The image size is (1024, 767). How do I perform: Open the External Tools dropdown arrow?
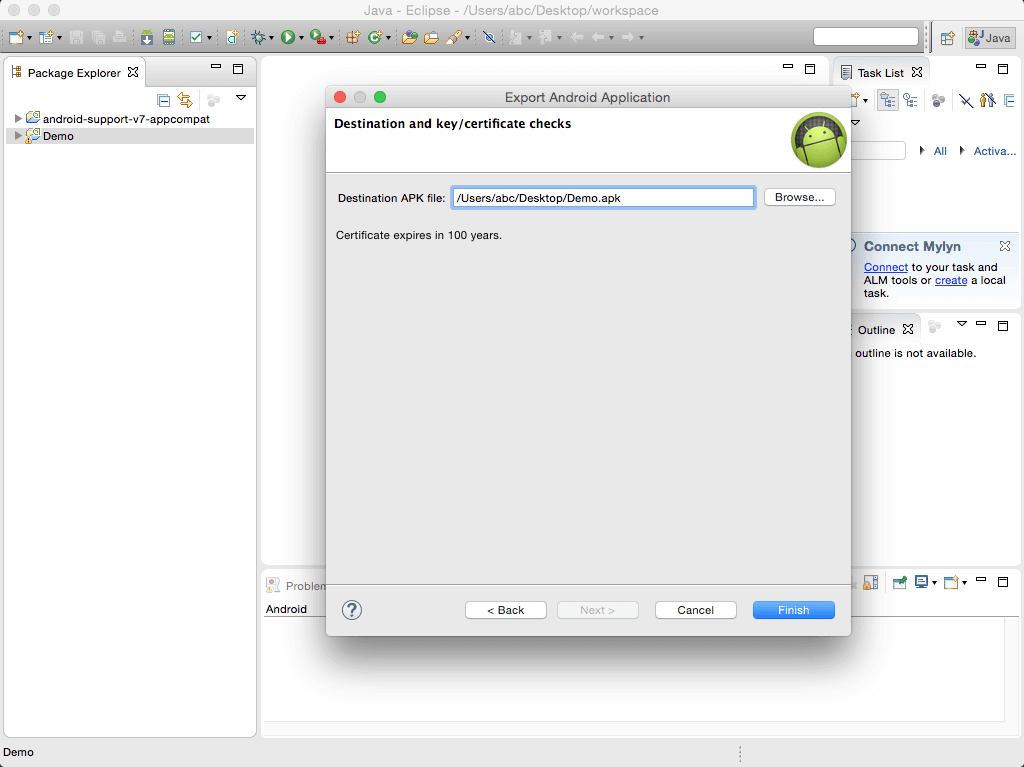coord(331,38)
